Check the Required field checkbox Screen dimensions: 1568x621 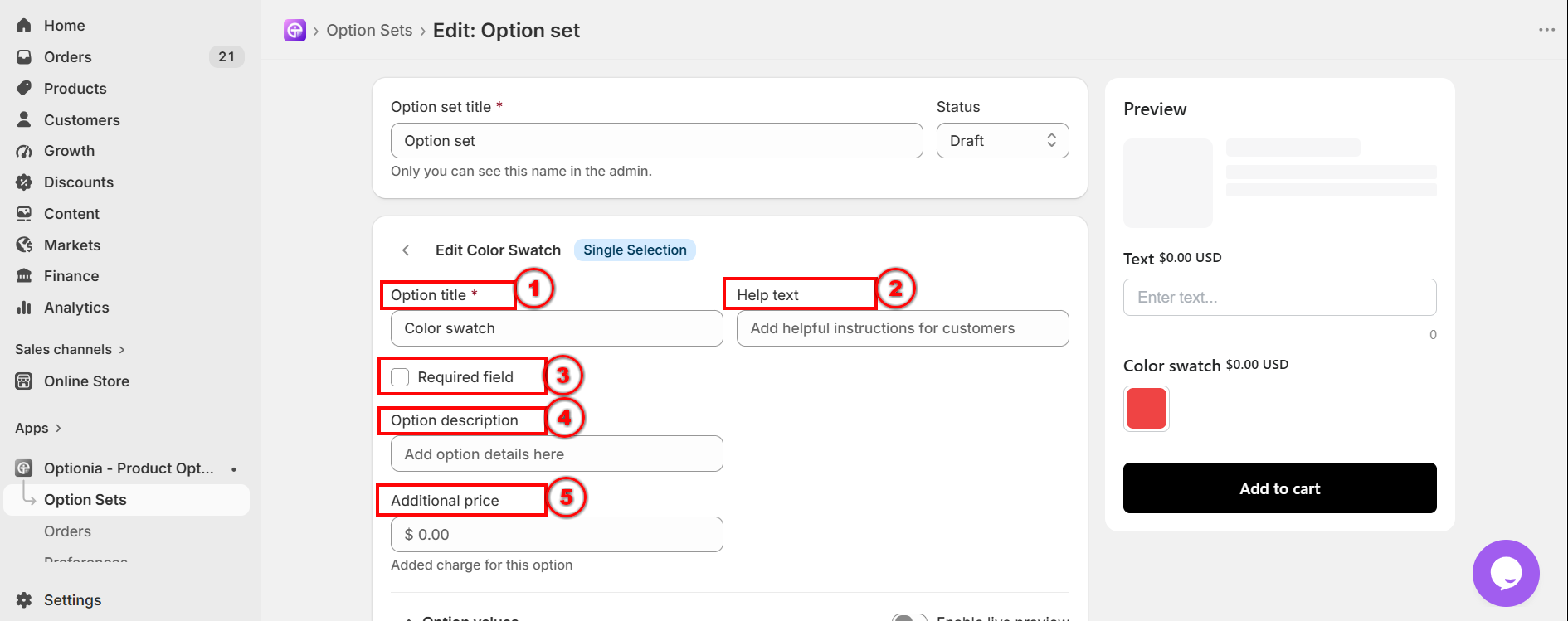(x=400, y=377)
